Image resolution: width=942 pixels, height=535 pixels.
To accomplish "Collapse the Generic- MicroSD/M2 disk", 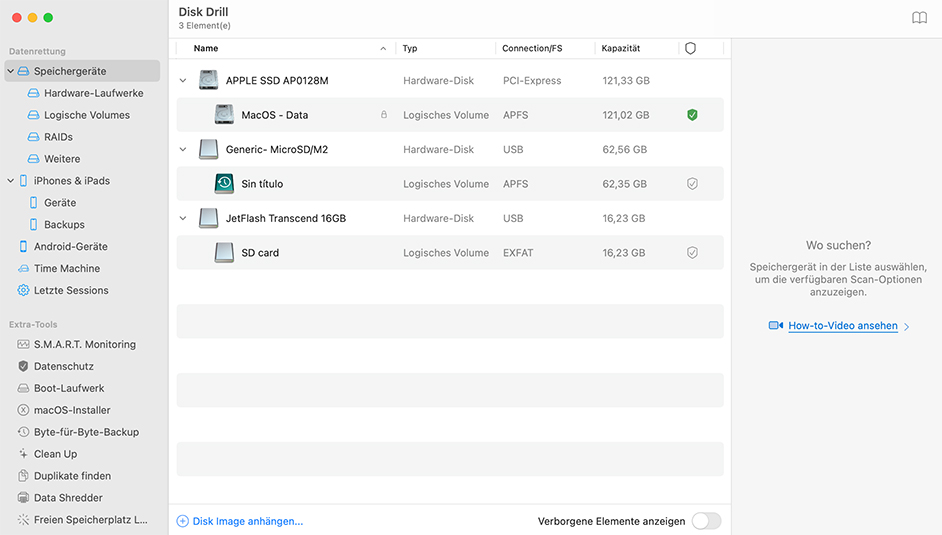I will click(x=182, y=150).
